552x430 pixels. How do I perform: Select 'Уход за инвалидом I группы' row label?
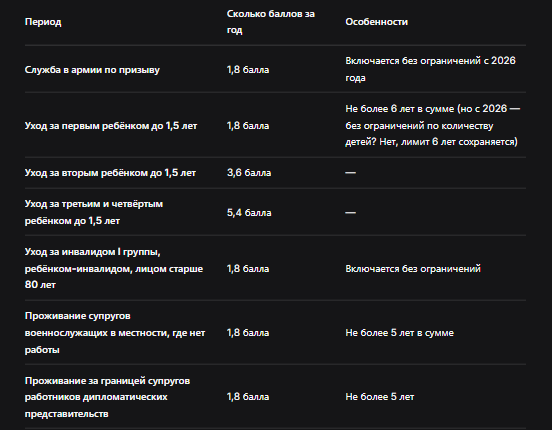(114, 268)
